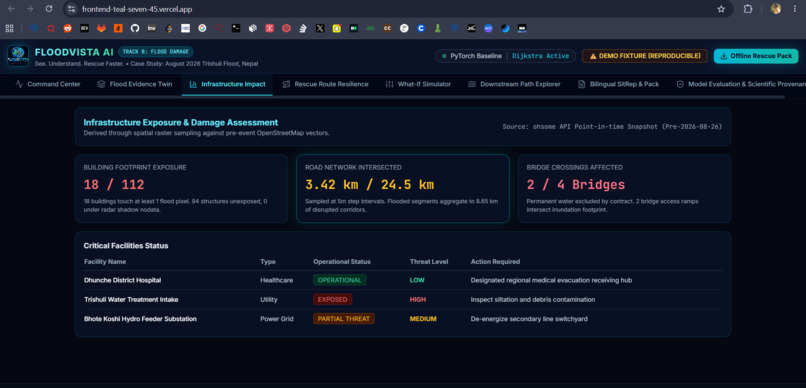
Task: Click the horizontal scrollbar under the tabs
Action: (393, 97)
